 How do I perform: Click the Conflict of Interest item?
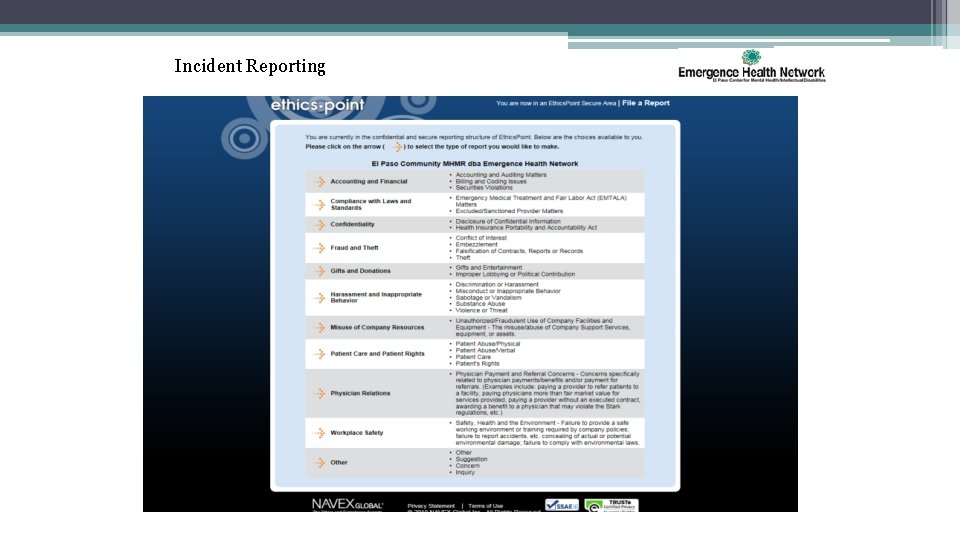[481, 238]
